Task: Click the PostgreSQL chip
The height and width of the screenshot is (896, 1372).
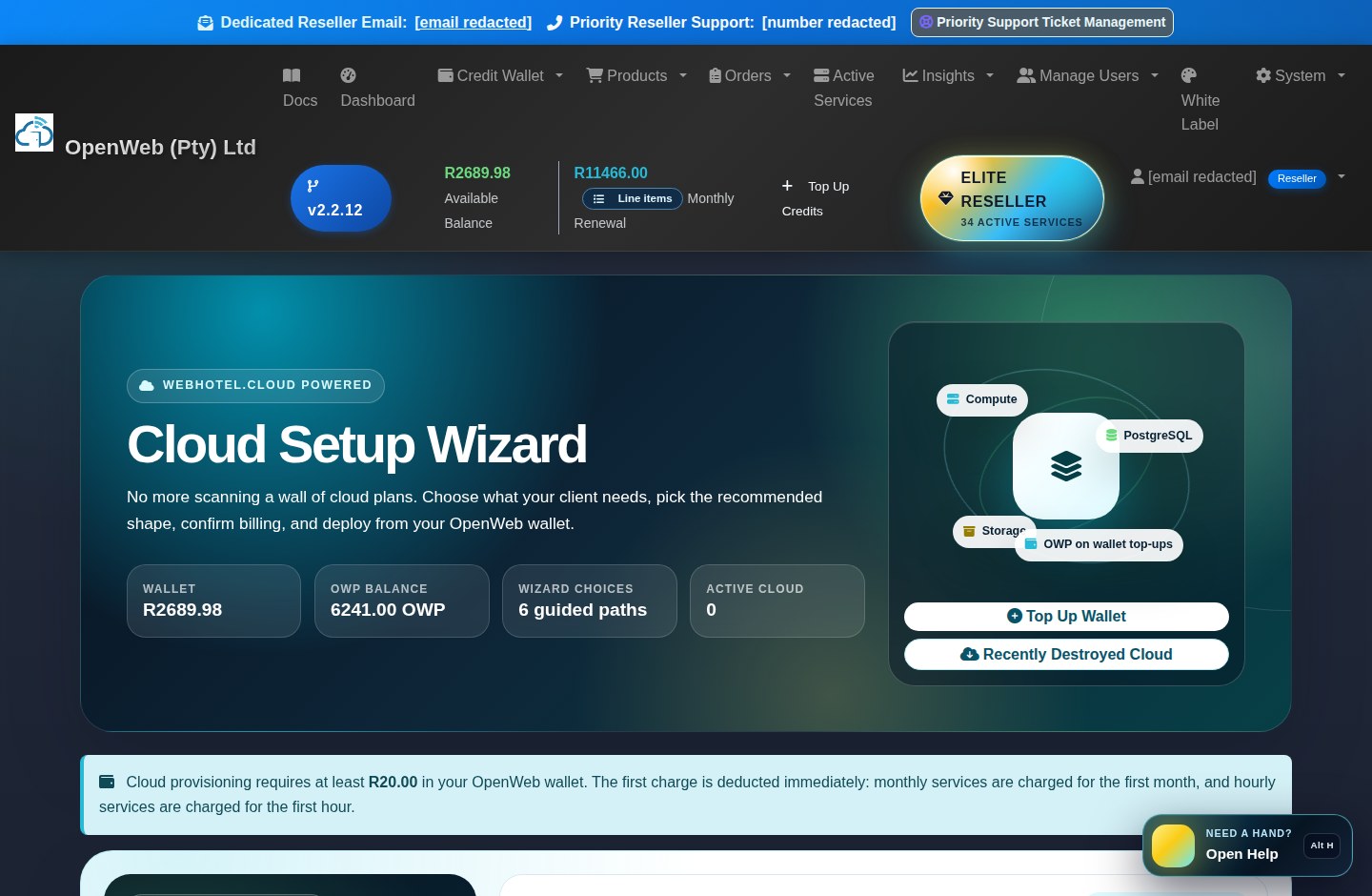Action: [x=1149, y=436]
